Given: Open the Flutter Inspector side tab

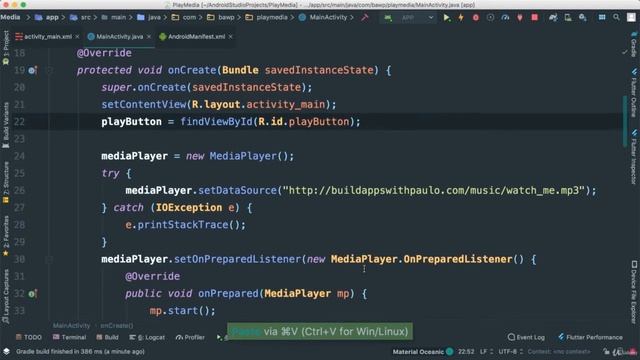Looking at the screenshot, I should pos(633,157).
